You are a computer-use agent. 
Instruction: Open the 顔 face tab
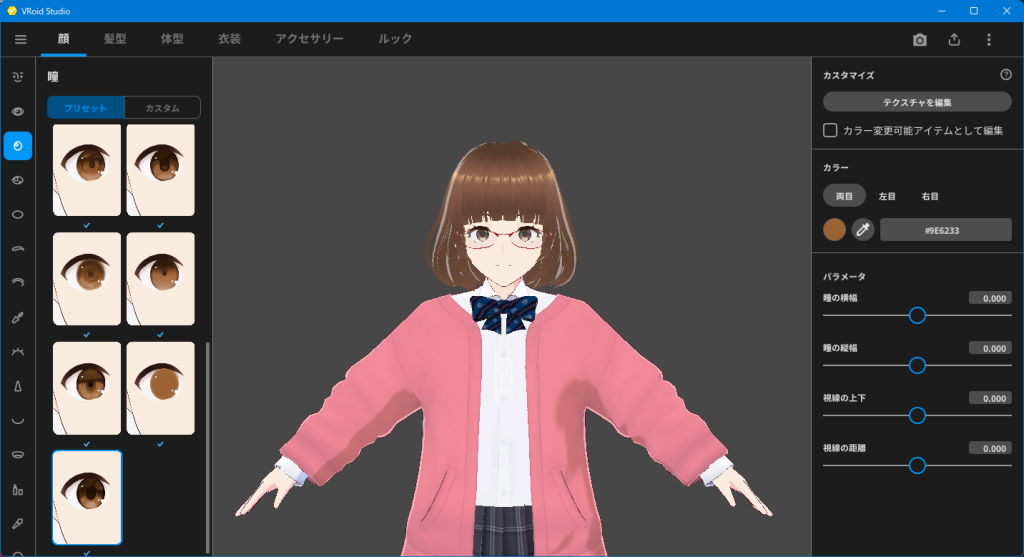point(63,39)
